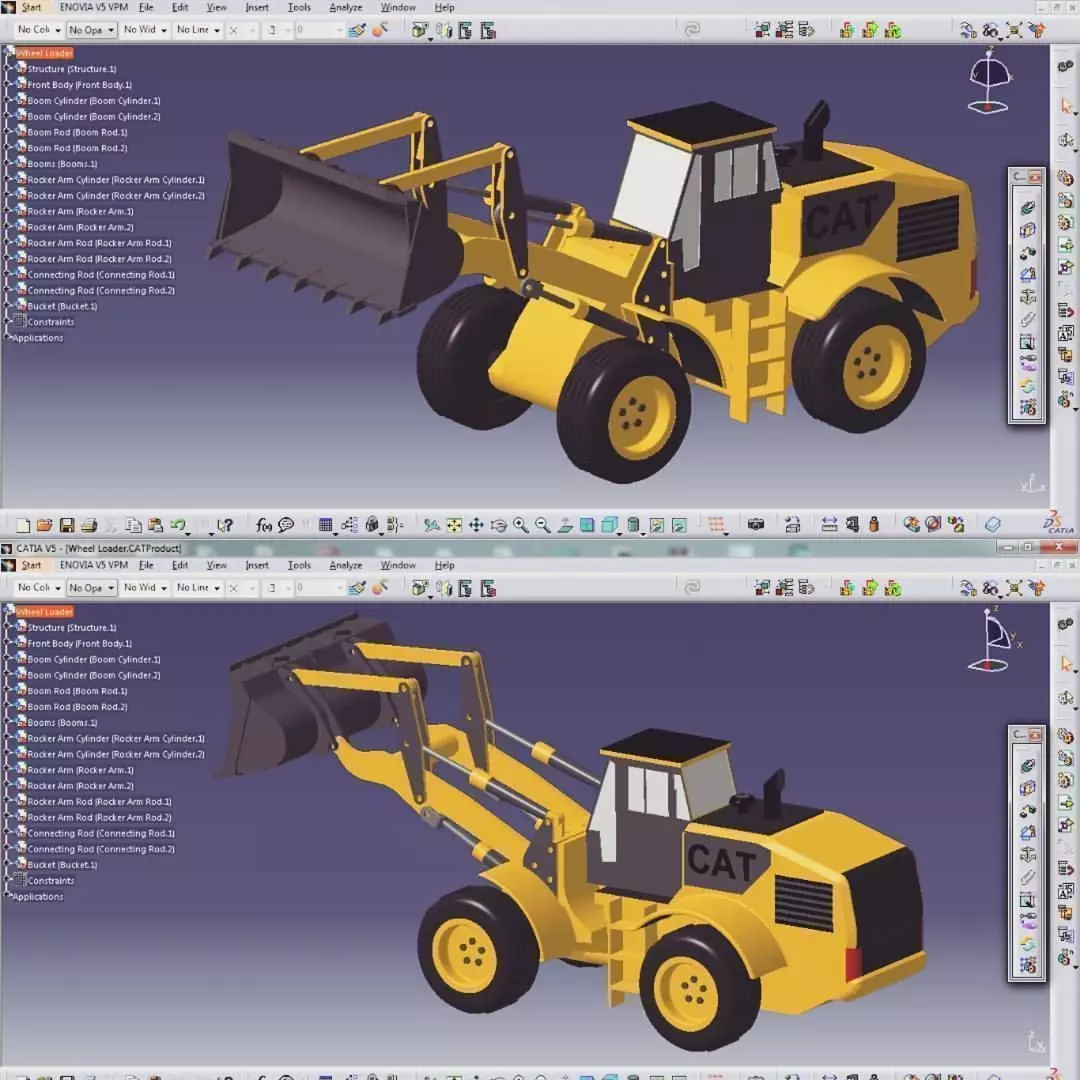This screenshot has width=1080, height=1080.
Task: Click New document icon in upper window toolbar
Action: pos(23,526)
